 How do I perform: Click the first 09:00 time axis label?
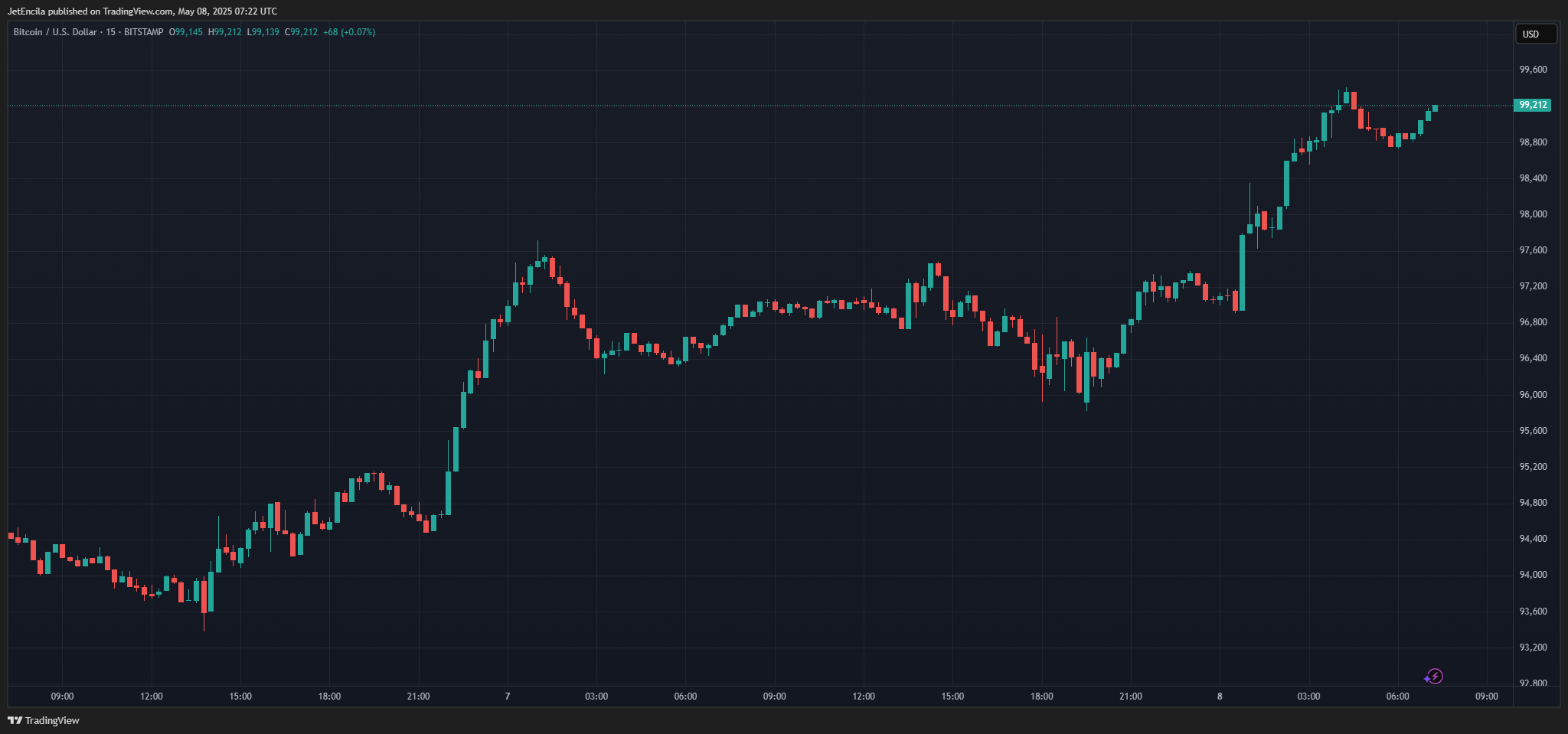(62, 696)
